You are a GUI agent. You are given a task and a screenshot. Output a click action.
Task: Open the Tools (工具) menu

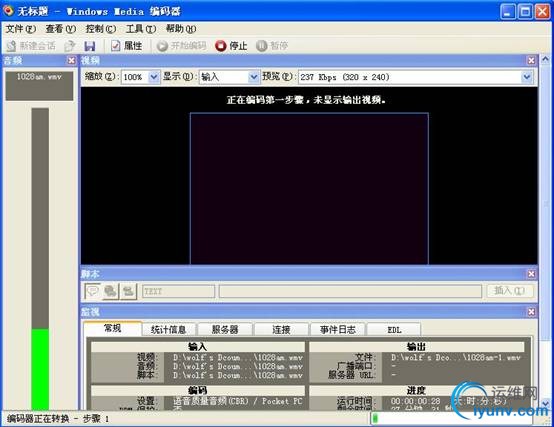pos(141,29)
